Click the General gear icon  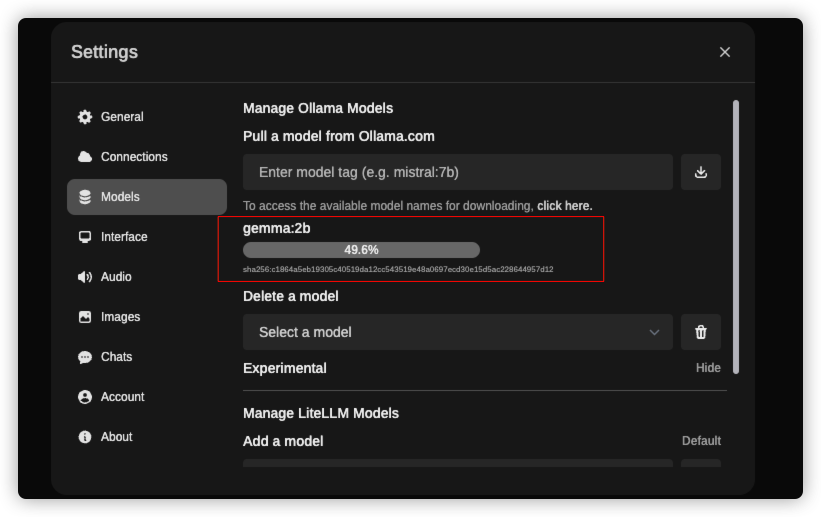pos(85,117)
